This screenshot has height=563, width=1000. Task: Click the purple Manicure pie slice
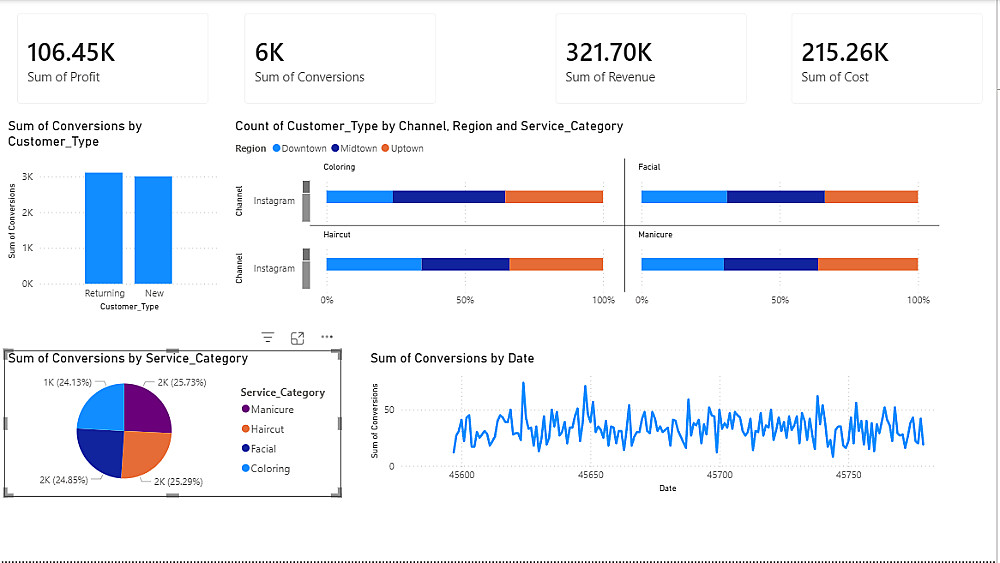pyautogui.click(x=147, y=408)
